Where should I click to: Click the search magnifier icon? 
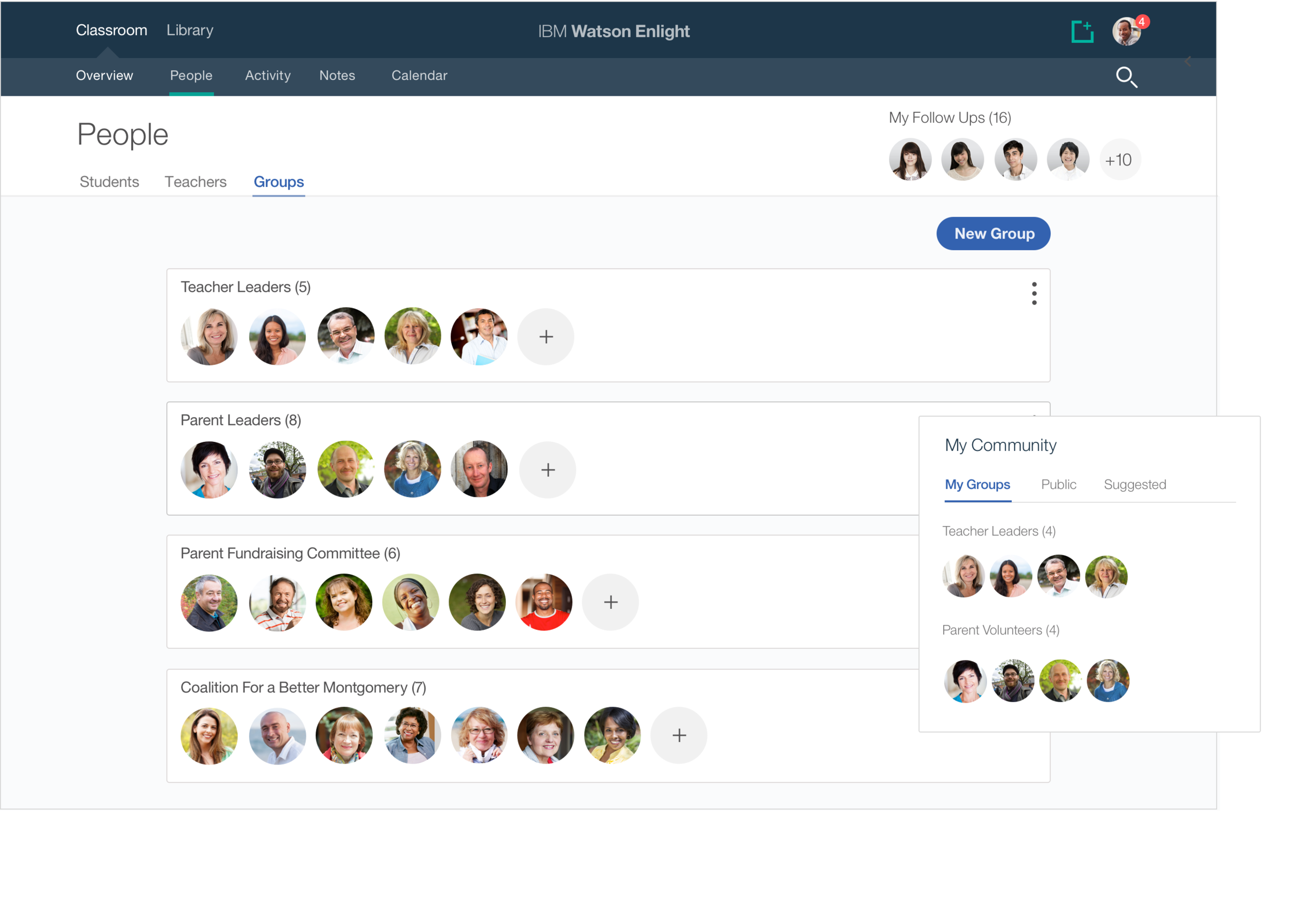pos(1126,77)
